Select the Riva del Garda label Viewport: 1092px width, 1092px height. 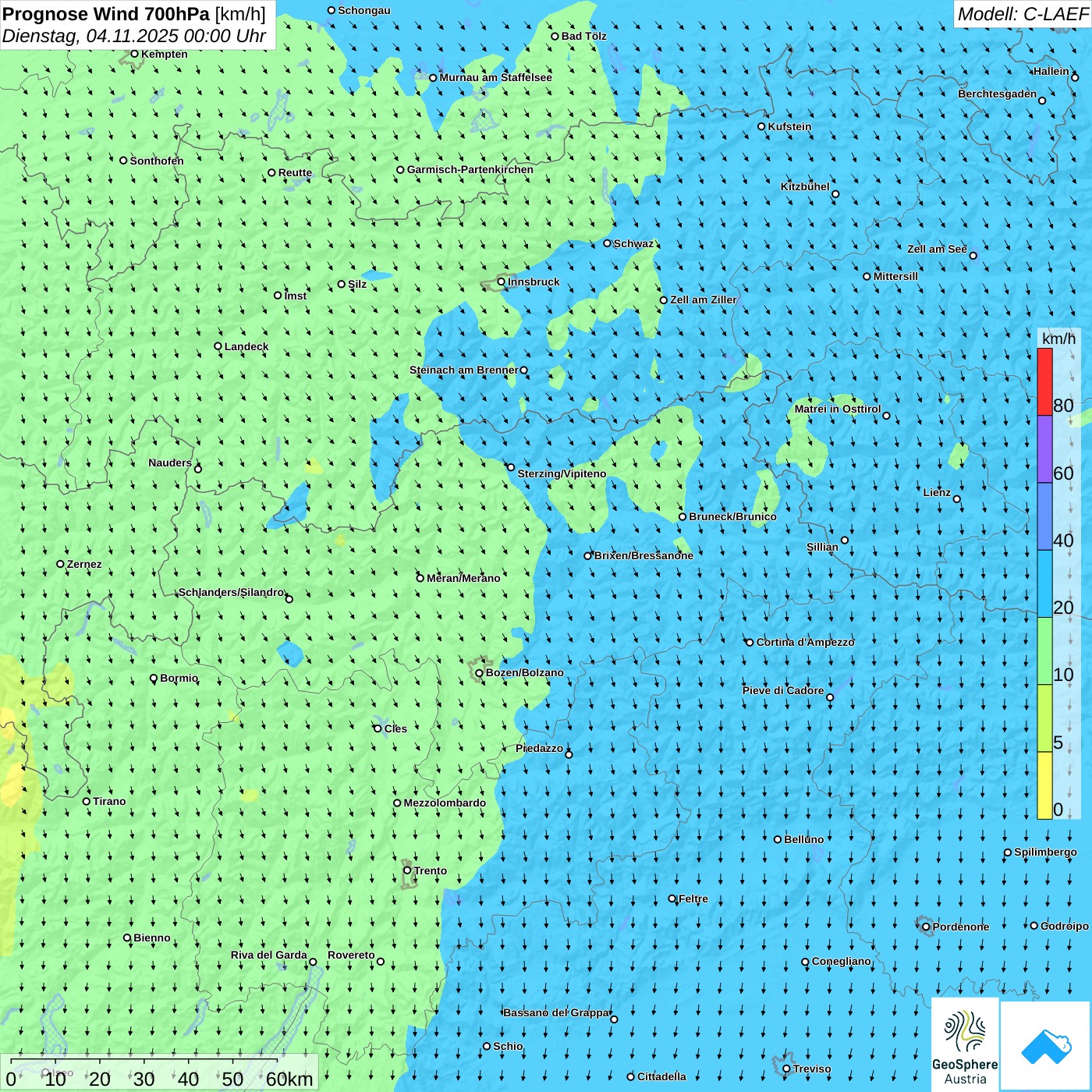click(x=268, y=955)
